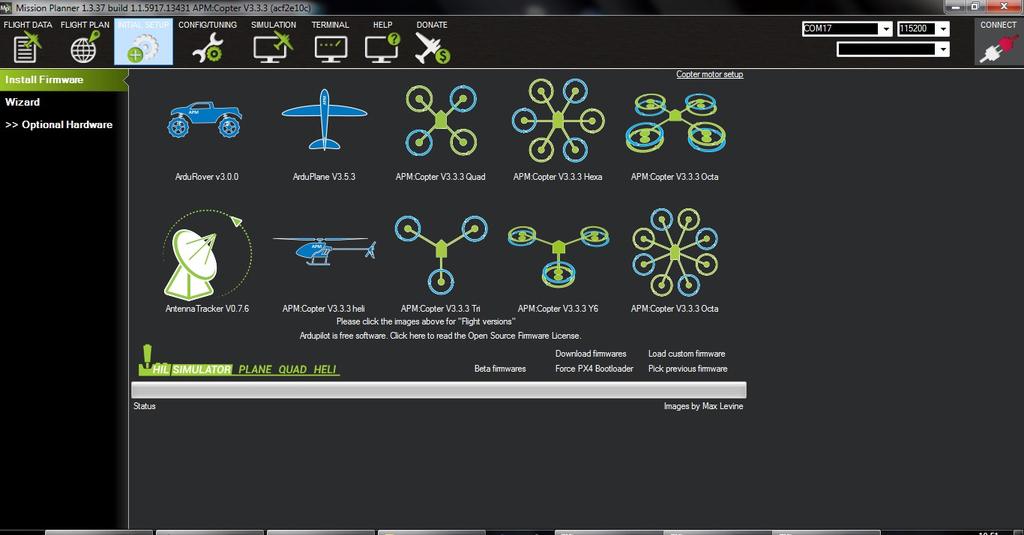Click the Images by Max Levine credit
The height and width of the screenshot is (535, 1024).
tap(703, 406)
